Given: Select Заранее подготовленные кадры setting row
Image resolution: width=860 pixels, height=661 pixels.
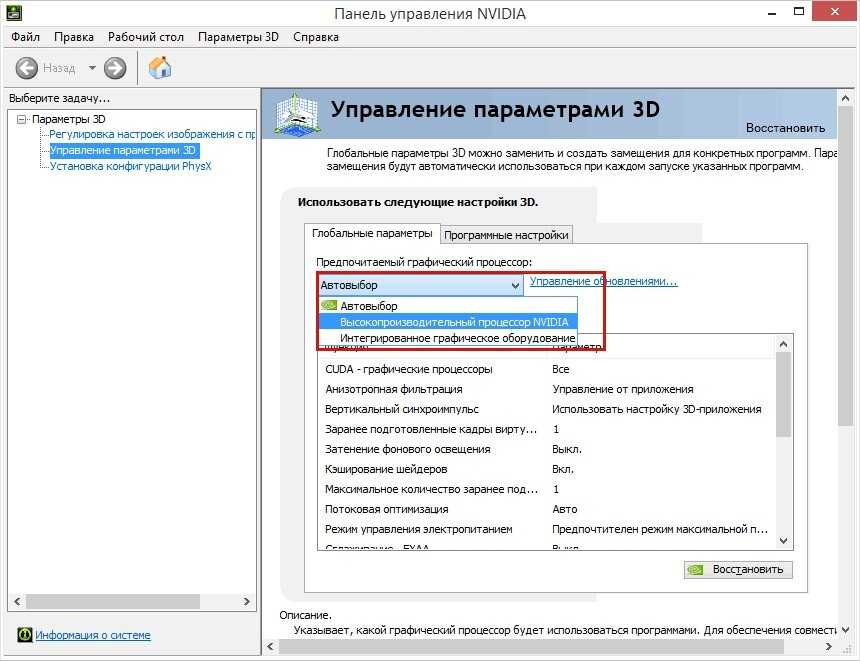Looking at the screenshot, I should point(547,429).
